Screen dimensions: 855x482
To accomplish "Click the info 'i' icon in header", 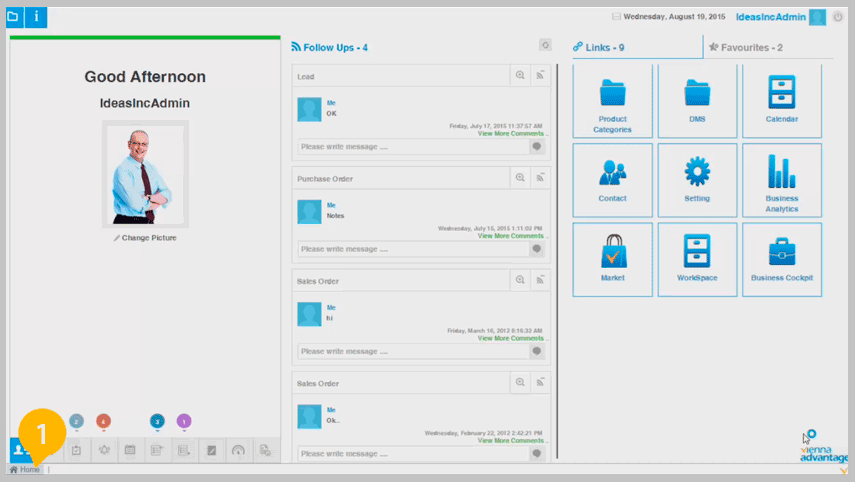I will point(36,17).
